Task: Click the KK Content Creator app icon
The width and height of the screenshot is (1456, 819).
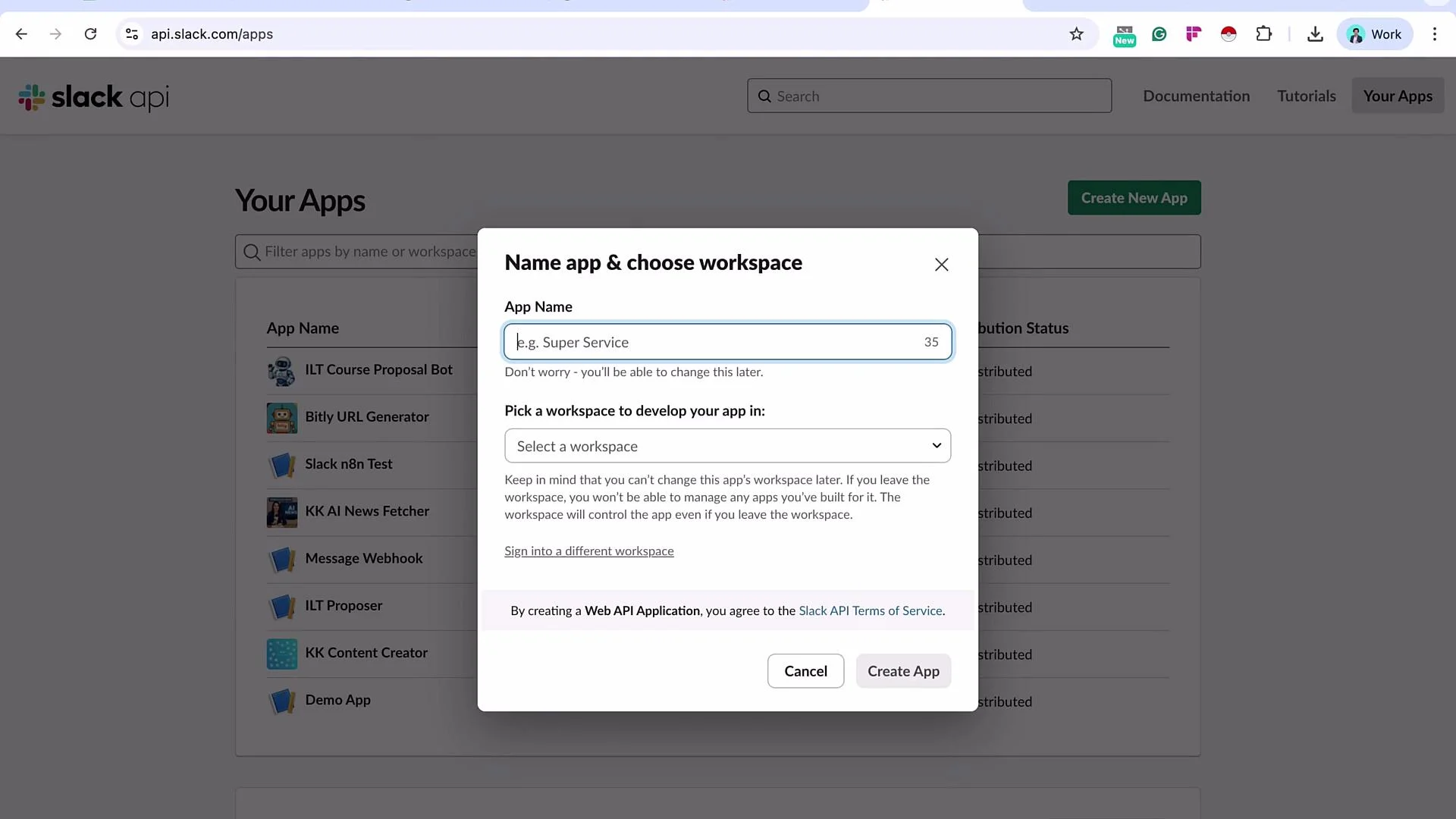Action: pos(282,654)
